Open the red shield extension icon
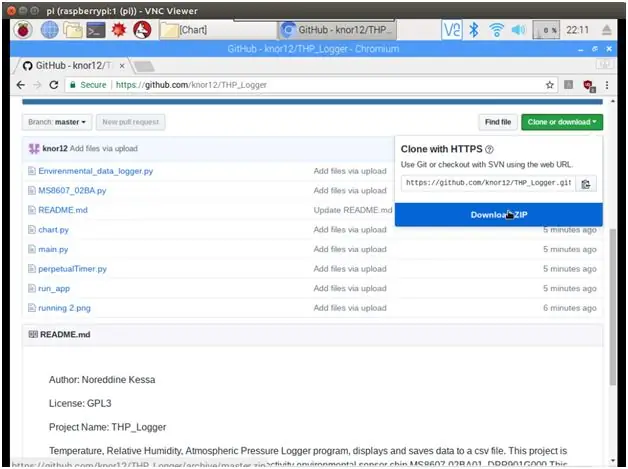Image resolution: width=628 pixels, height=469 pixels. pyautogui.click(x=589, y=86)
